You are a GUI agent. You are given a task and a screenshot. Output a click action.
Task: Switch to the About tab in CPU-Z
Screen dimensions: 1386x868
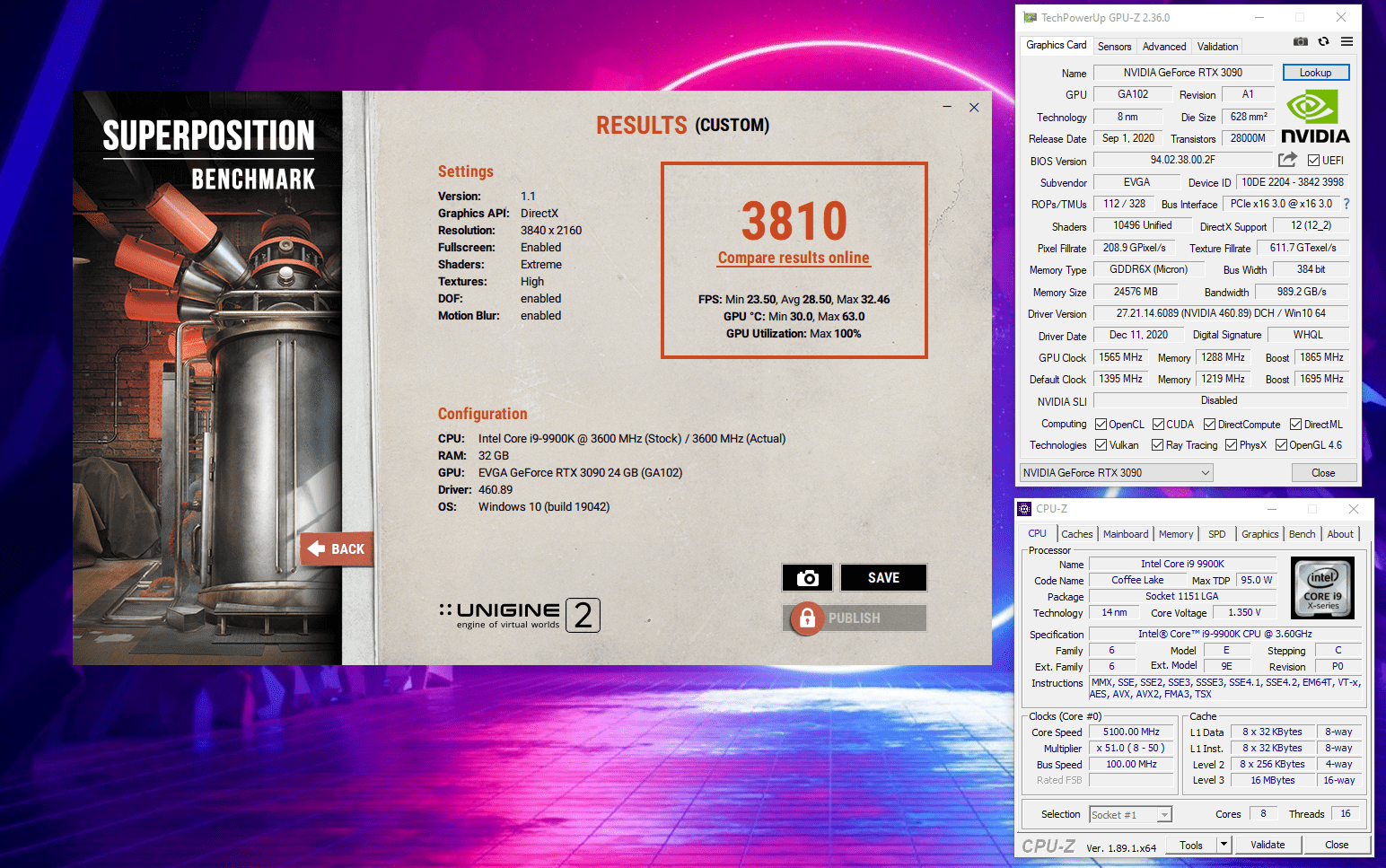coord(1340,534)
